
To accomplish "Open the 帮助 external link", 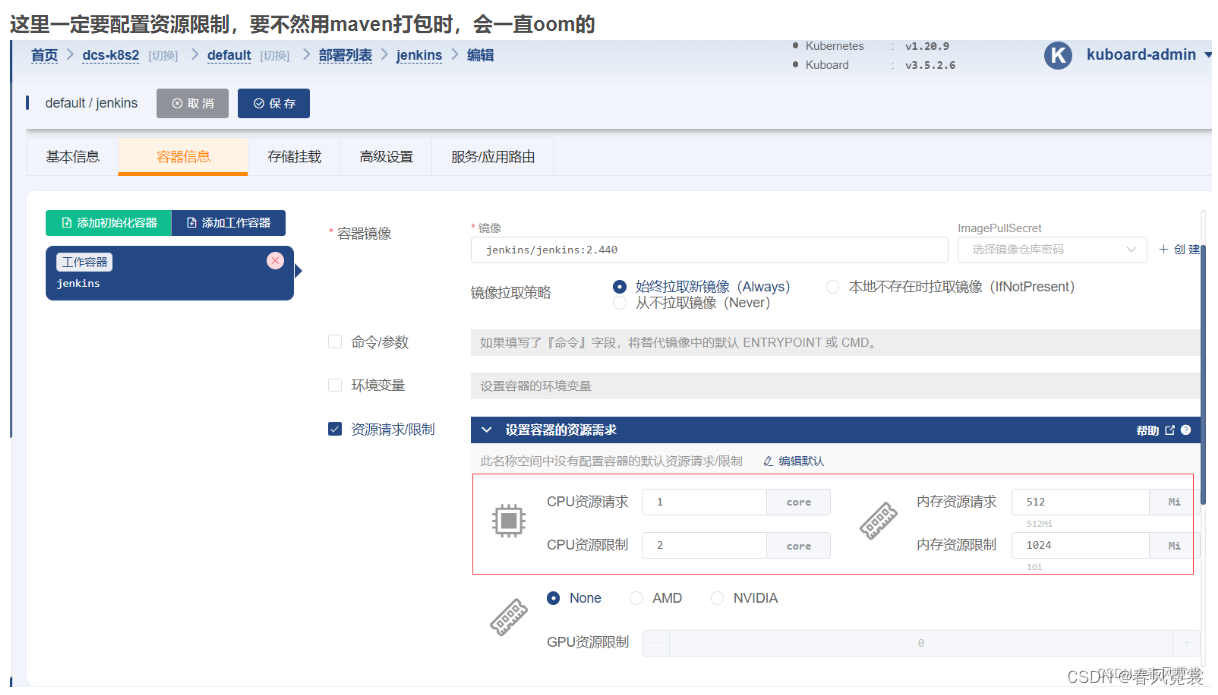I will [1154, 430].
